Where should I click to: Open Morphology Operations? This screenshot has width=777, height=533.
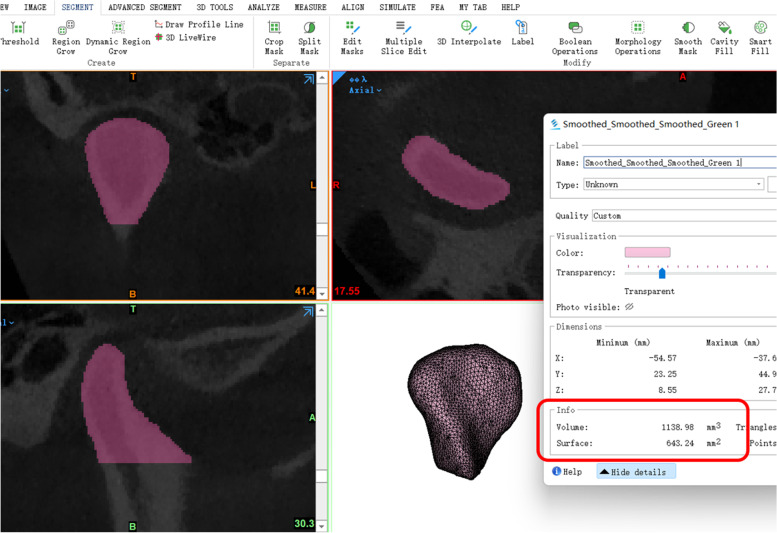(638, 37)
